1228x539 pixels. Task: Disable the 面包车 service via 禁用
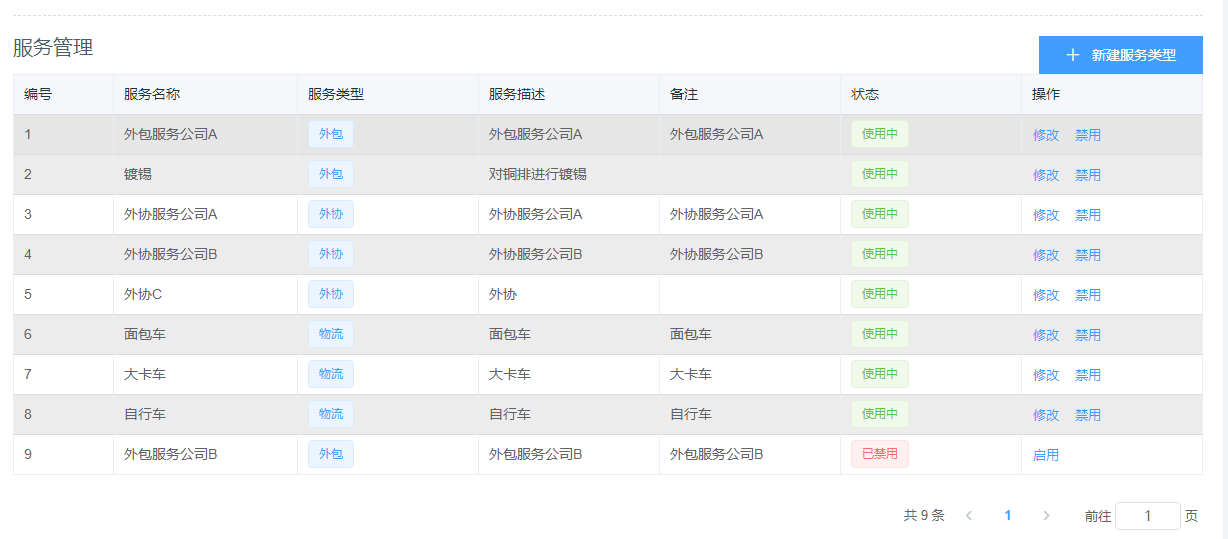(x=1087, y=335)
